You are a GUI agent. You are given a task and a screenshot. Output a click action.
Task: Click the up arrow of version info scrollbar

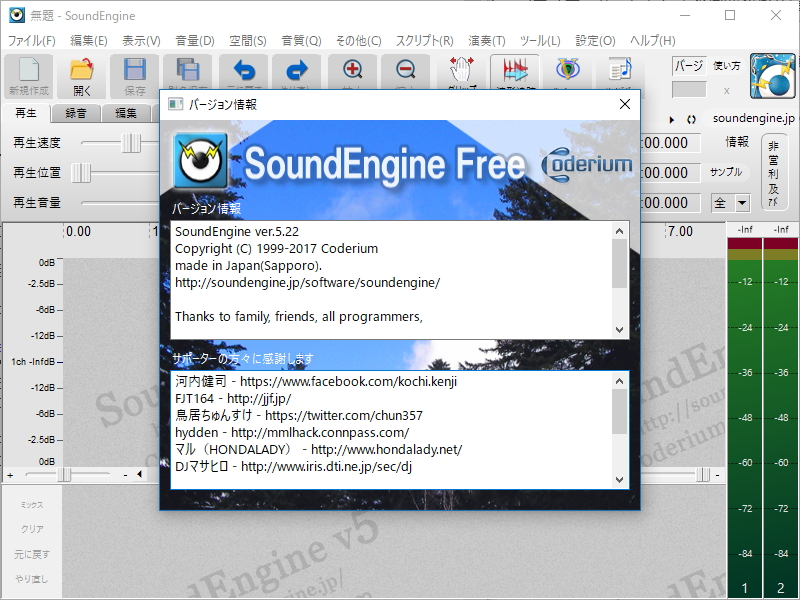click(x=620, y=232)
